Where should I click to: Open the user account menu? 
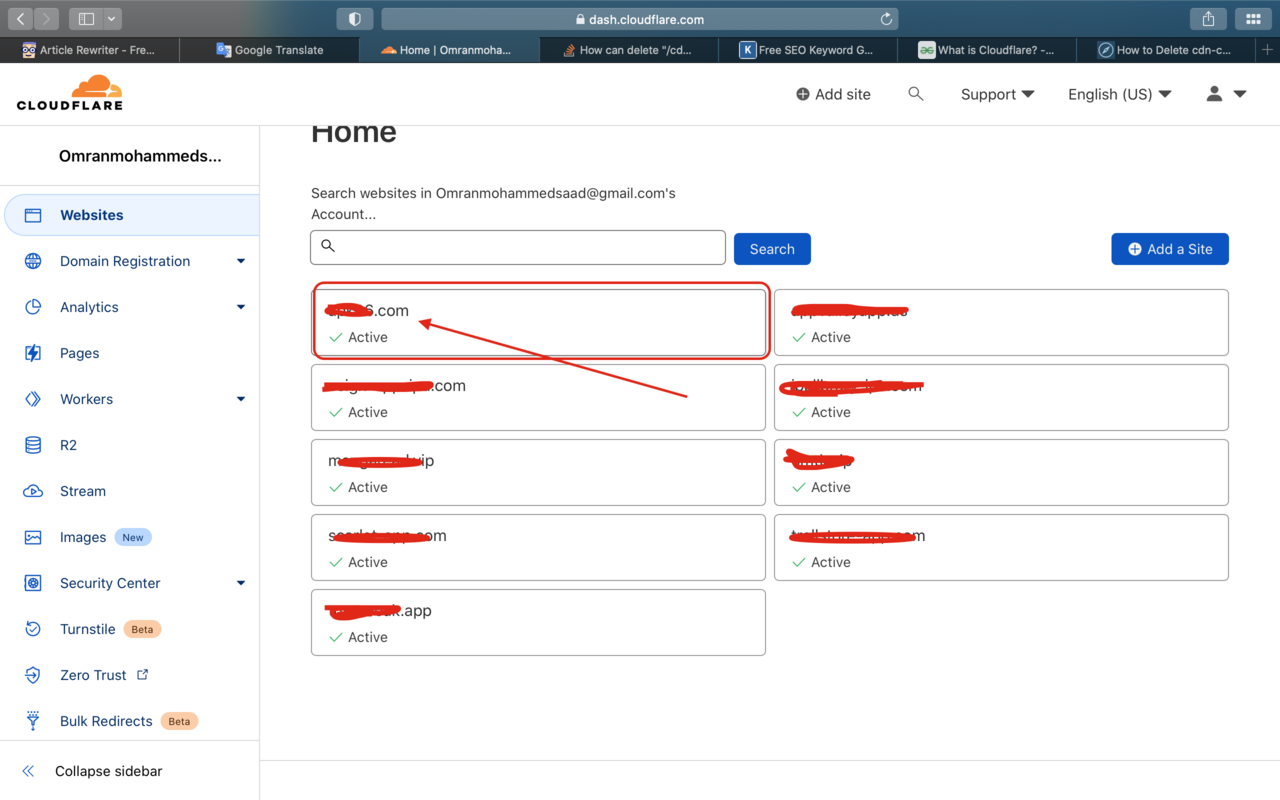1226,94
